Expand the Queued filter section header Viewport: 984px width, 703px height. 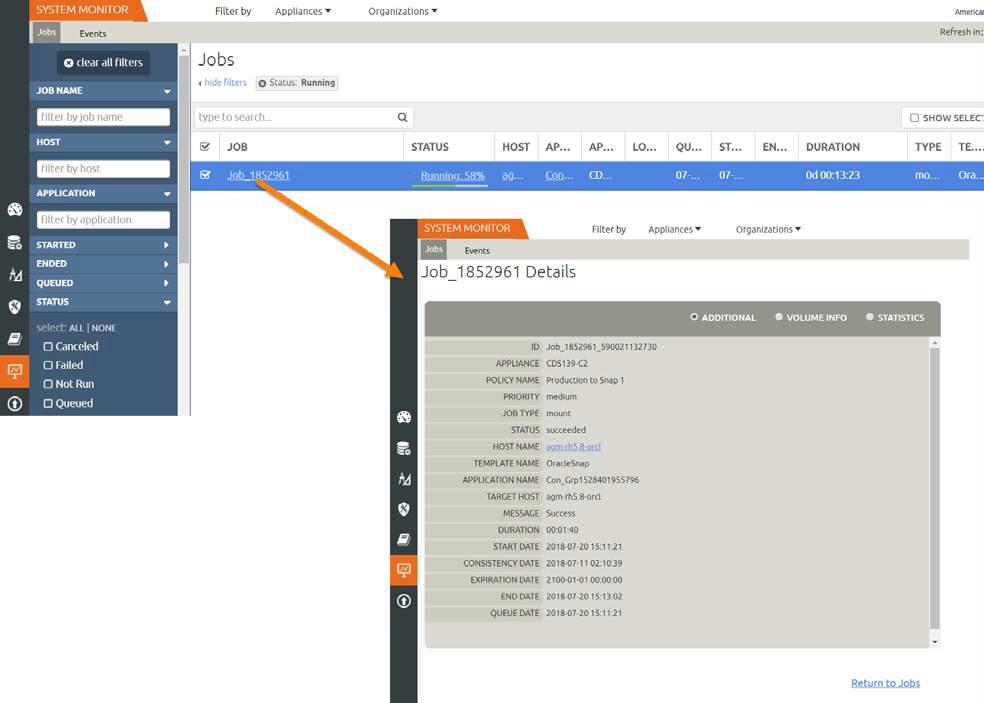tap(104, 283)
